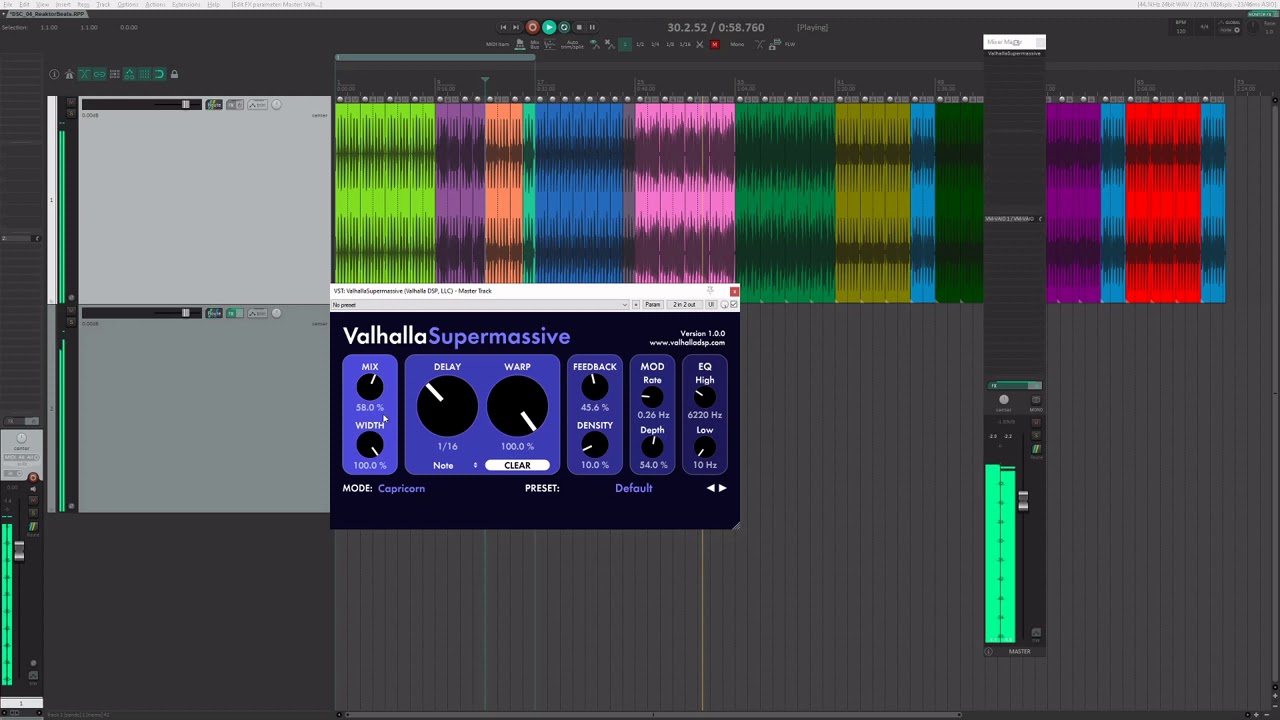
Task: Click the MOD Rate knob
Action: (x=652, y=398)
